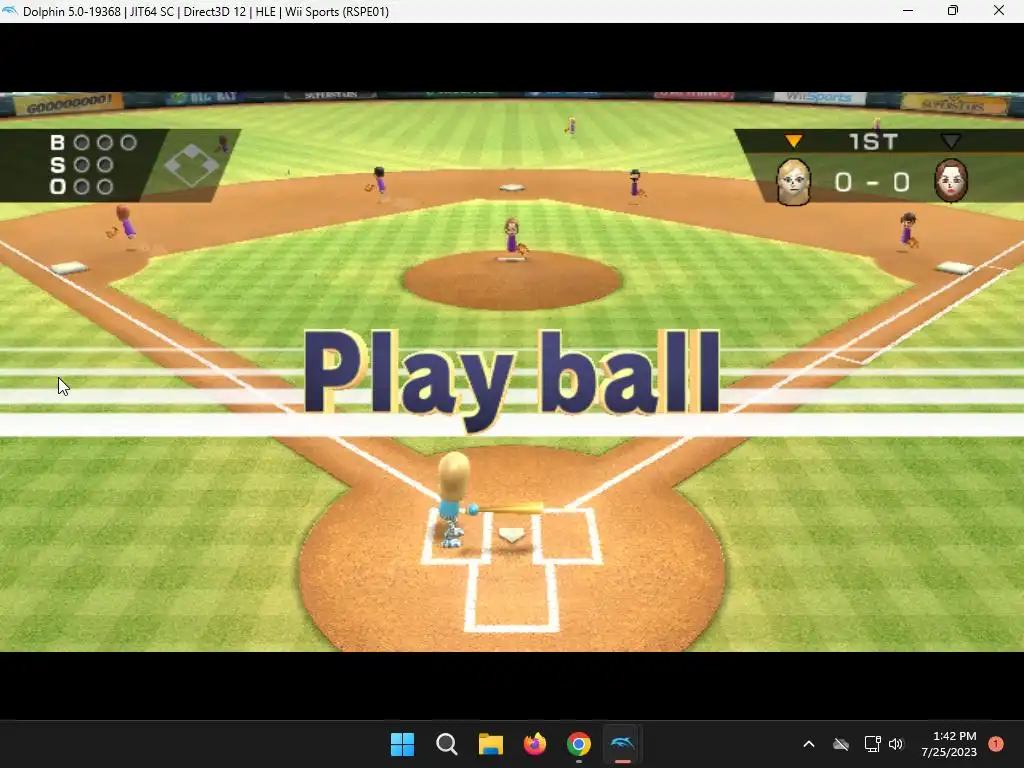Screen dimensions: 1024x768
Task: Click the 'Gooooooooo!' stadium banner
Action: (x=68, y=103)
